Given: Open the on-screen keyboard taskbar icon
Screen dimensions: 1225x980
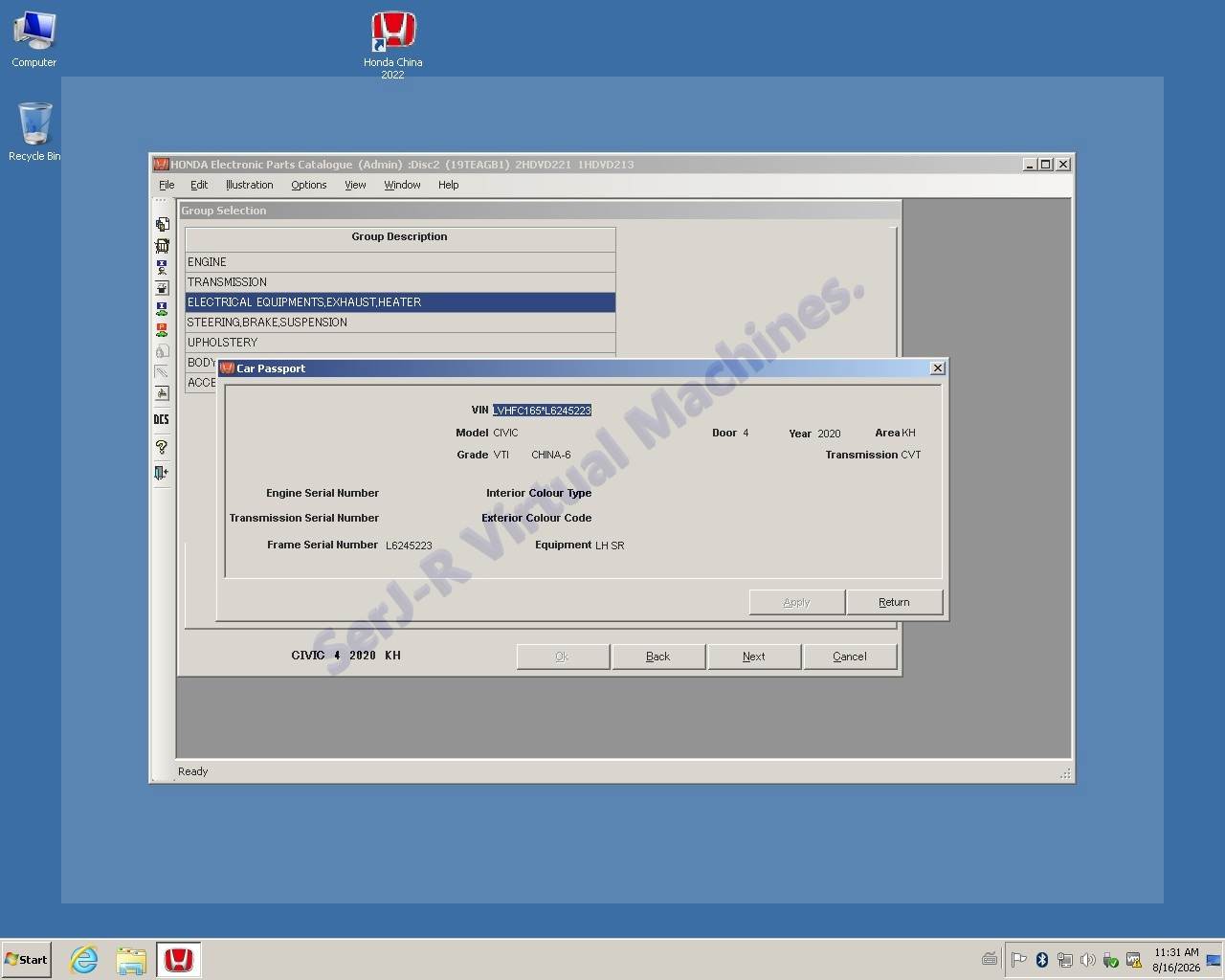Looking at the screenshot, I should coord(990,959).
